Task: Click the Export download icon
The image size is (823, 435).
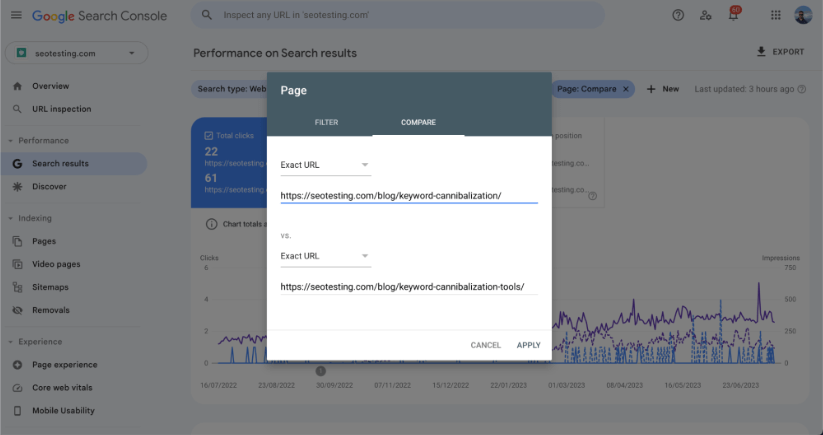Action: [x=761, y=51]
